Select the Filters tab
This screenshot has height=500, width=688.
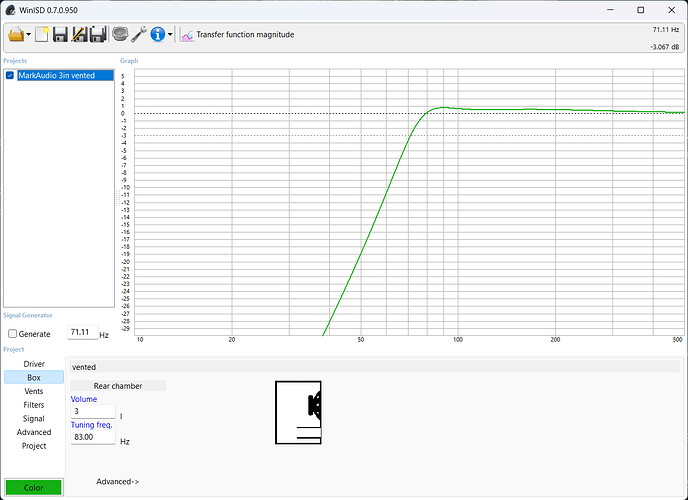coord(34,405)
